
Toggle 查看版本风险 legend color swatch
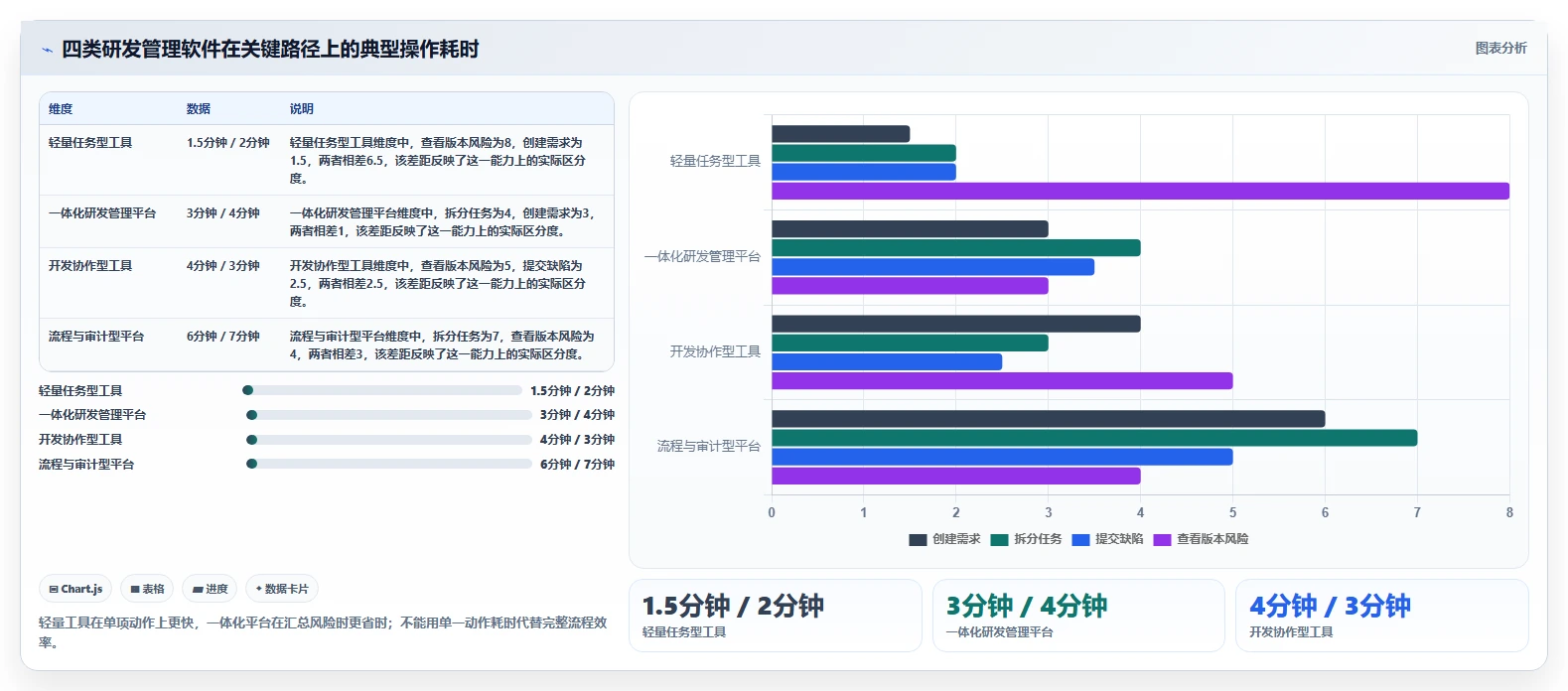pyautogui.click(x=1162, y=540)
